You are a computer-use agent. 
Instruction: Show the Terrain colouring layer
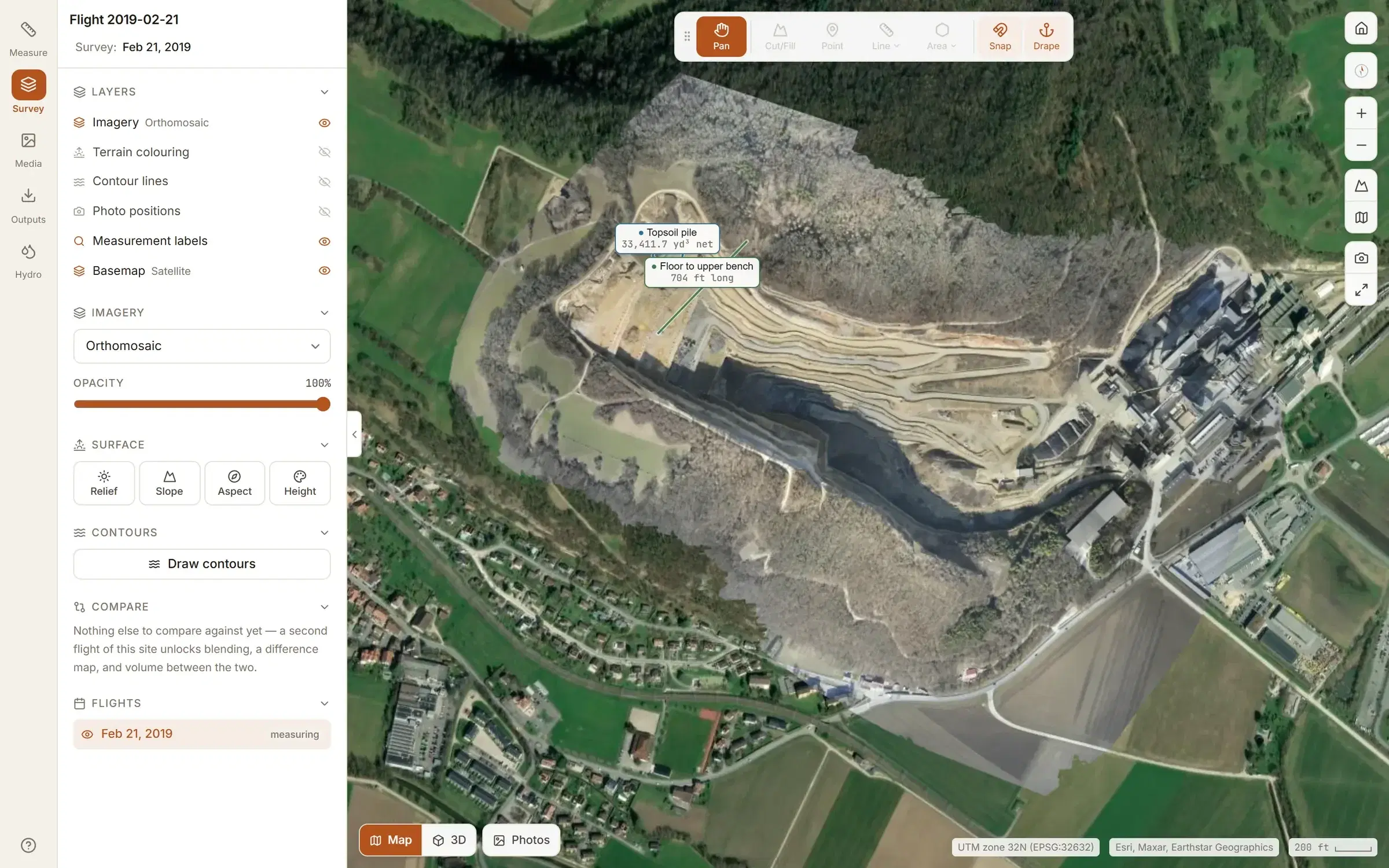coord(325,152)
